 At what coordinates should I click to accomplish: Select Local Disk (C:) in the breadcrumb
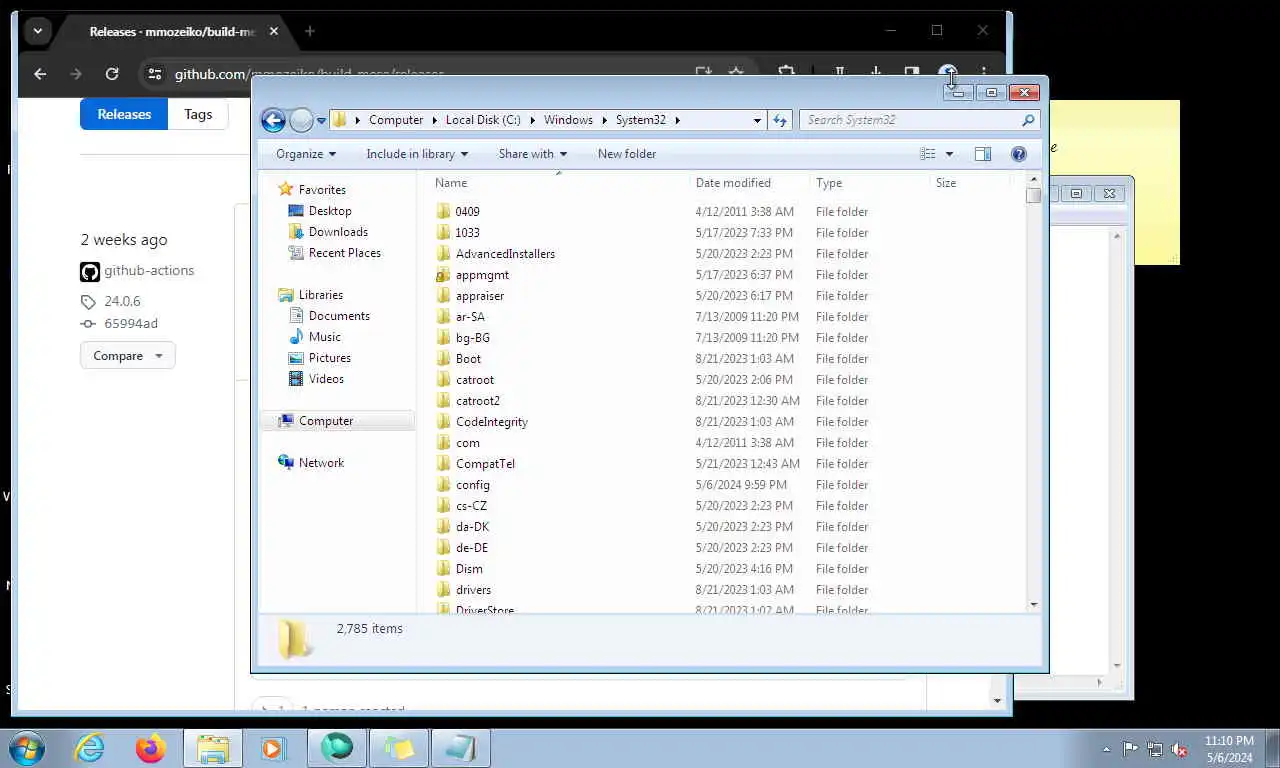click(x=483, y=120)
